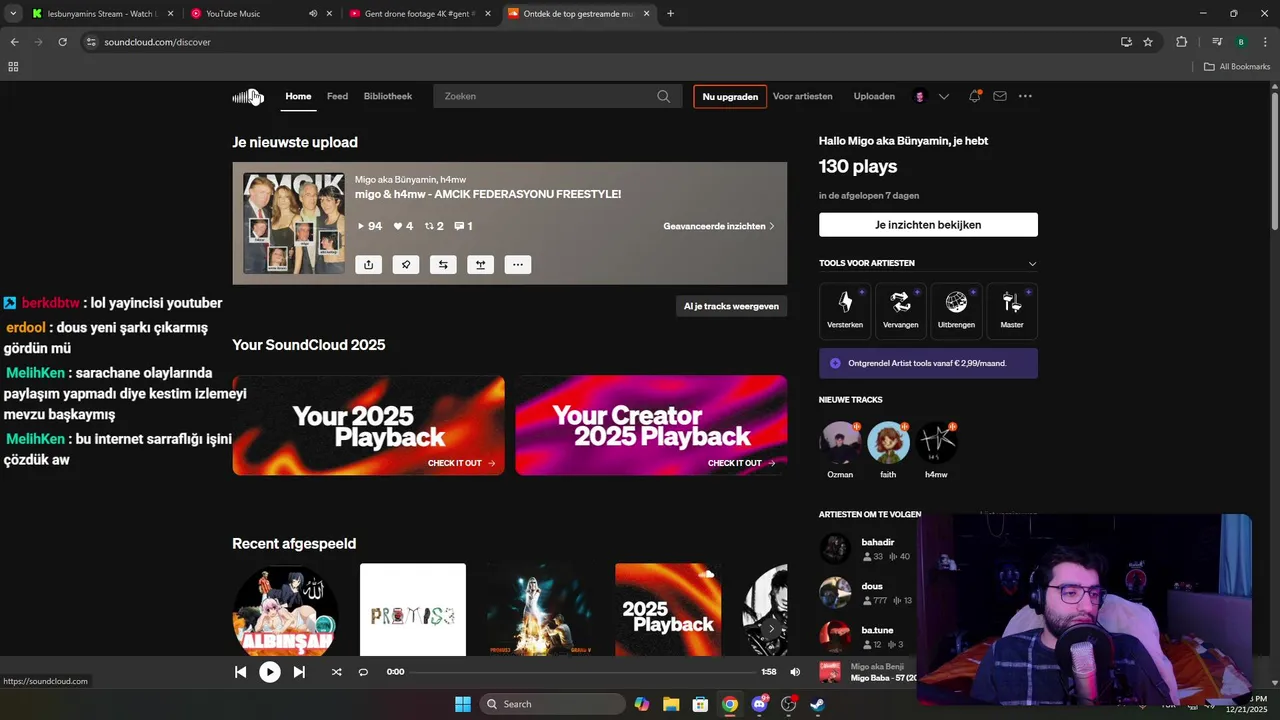Viewport: 1280px width, 720px height.
Task: Click the address bar URL
Action: (157, 42)
